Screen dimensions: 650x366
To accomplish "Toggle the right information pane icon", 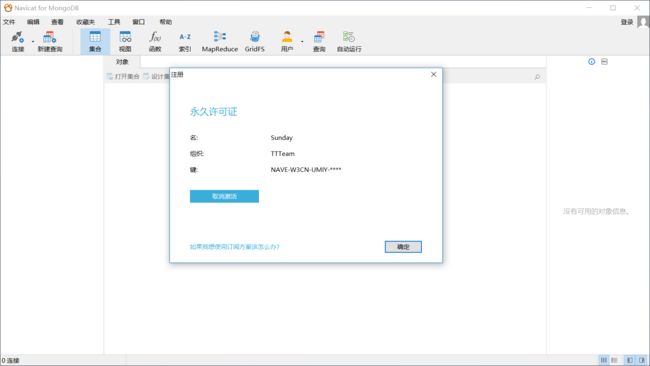I will 641,360.
